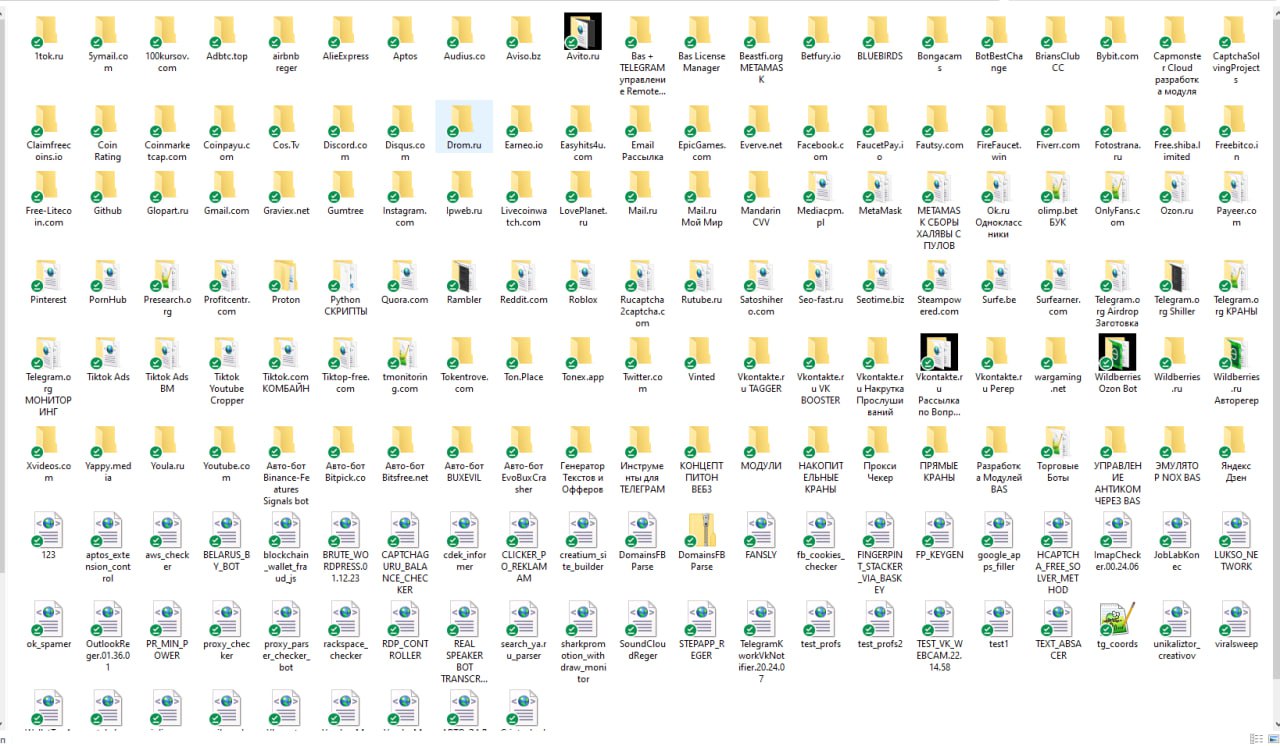Click the Presearch.org folder icon
The width and height of the screenshot is (1280, 747).
point(167,275)
